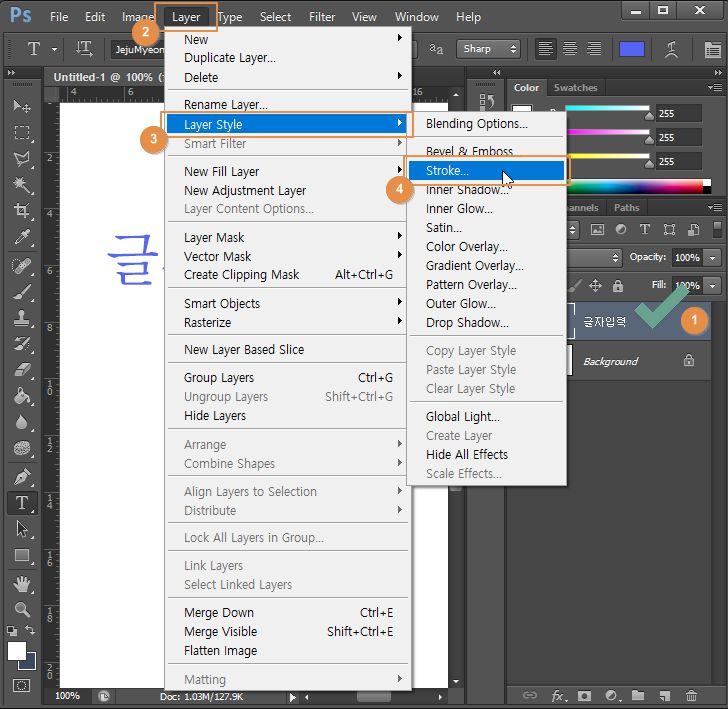Toggle text orientation in options bar
The image size is (728, 709).
pos(84,48)
